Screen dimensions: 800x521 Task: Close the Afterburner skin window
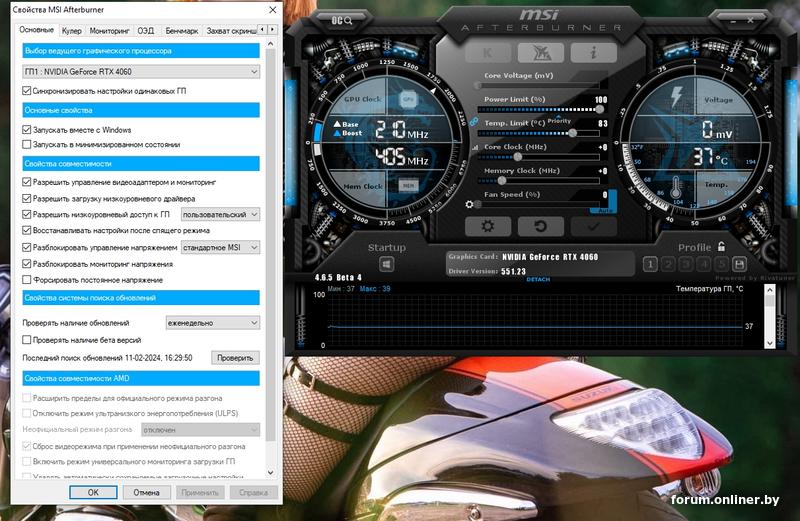coord(751,21)
